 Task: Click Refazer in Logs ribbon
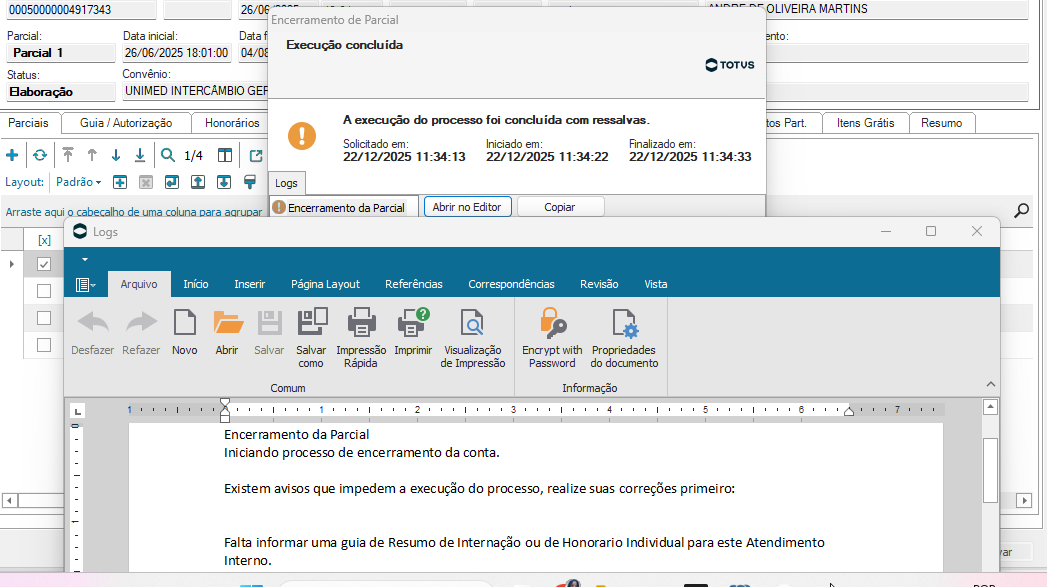coord(141,332)
